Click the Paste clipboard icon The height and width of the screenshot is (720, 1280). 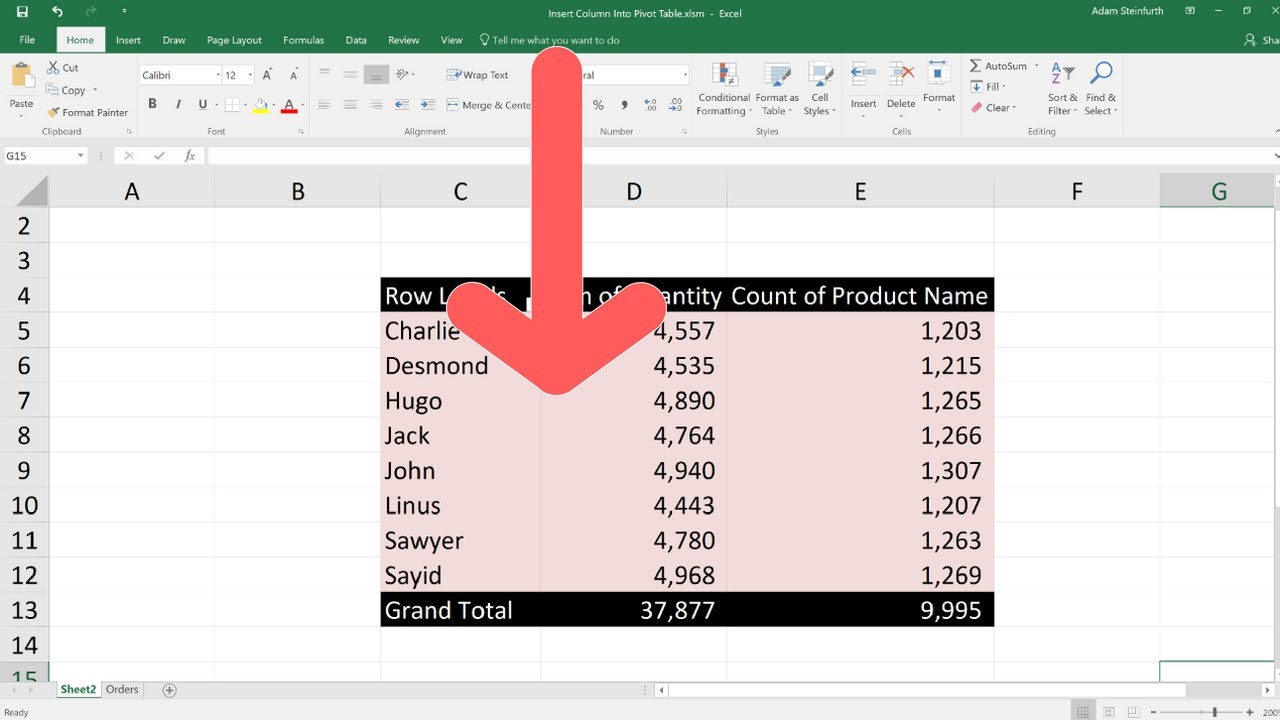coord(21,76)
